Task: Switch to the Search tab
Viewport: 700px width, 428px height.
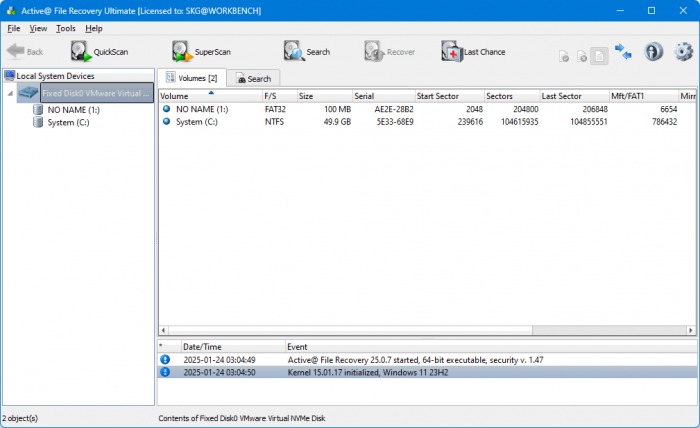Action: coord(254,78)
